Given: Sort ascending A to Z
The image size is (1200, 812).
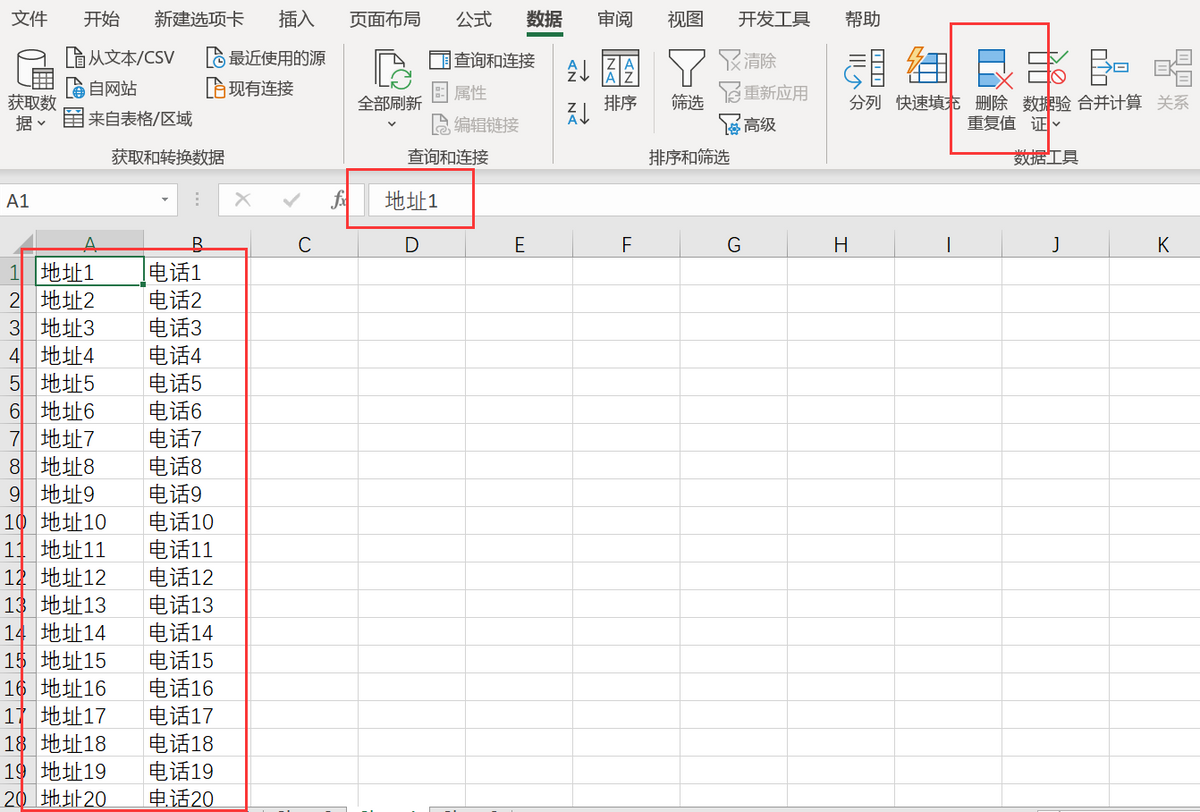Looking at the screenshot, I should click(x=578, y=70).
